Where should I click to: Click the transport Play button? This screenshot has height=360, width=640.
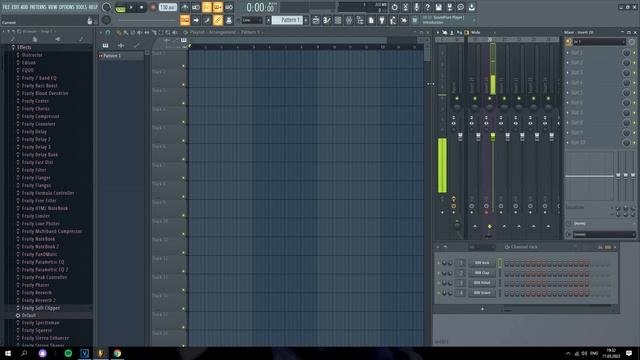pyautogui.click(x=131, y=7)
